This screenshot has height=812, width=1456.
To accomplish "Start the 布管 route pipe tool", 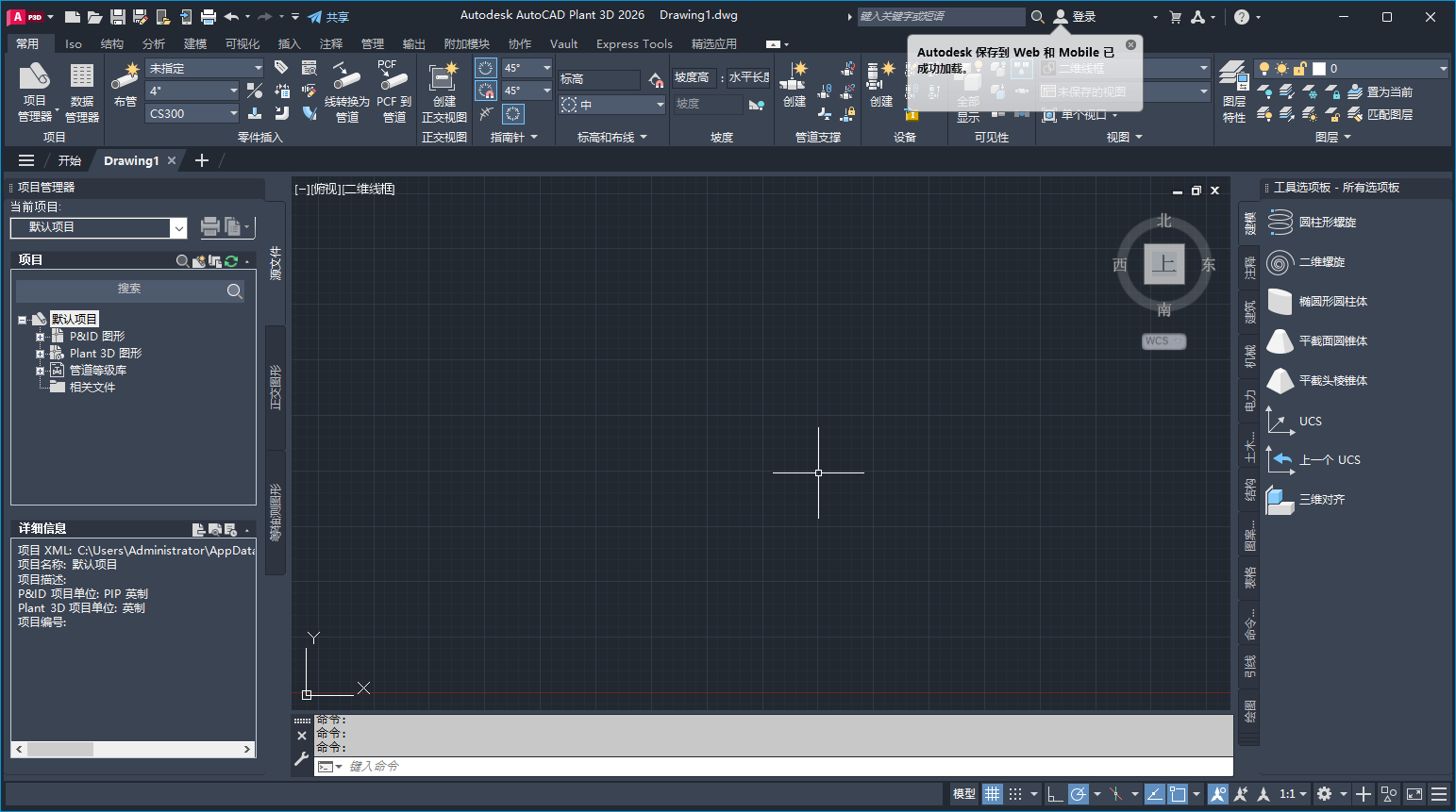I will [126, 85].
